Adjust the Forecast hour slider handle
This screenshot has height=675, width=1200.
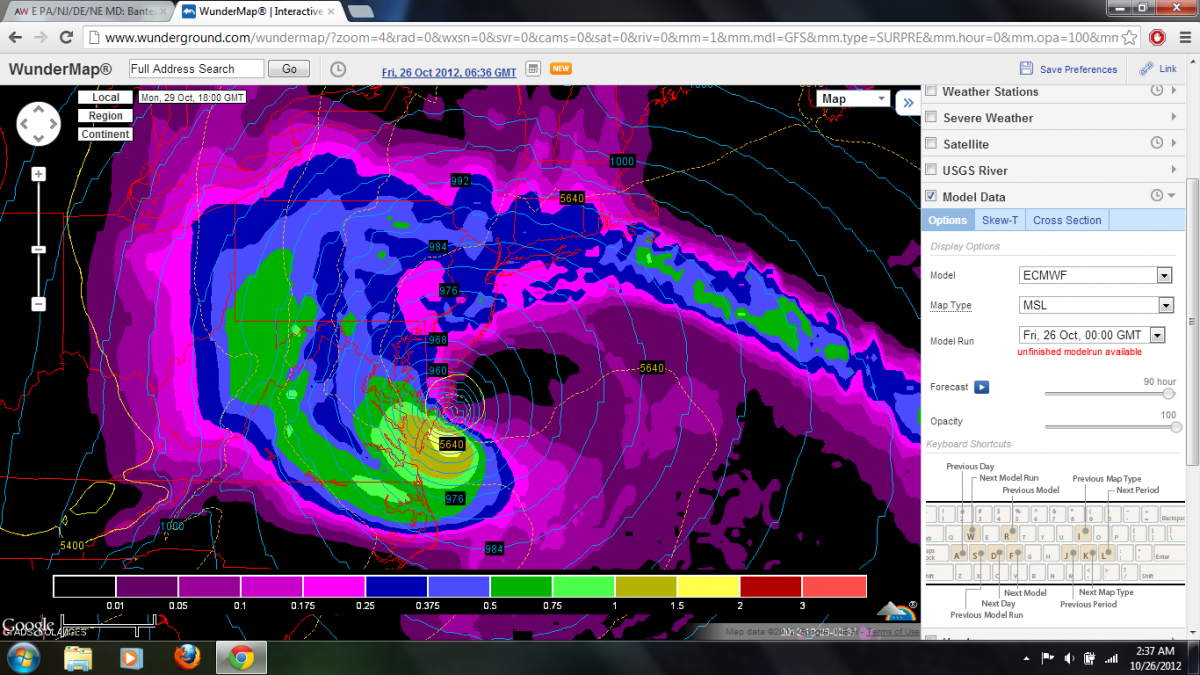[x=1168, y=393]
